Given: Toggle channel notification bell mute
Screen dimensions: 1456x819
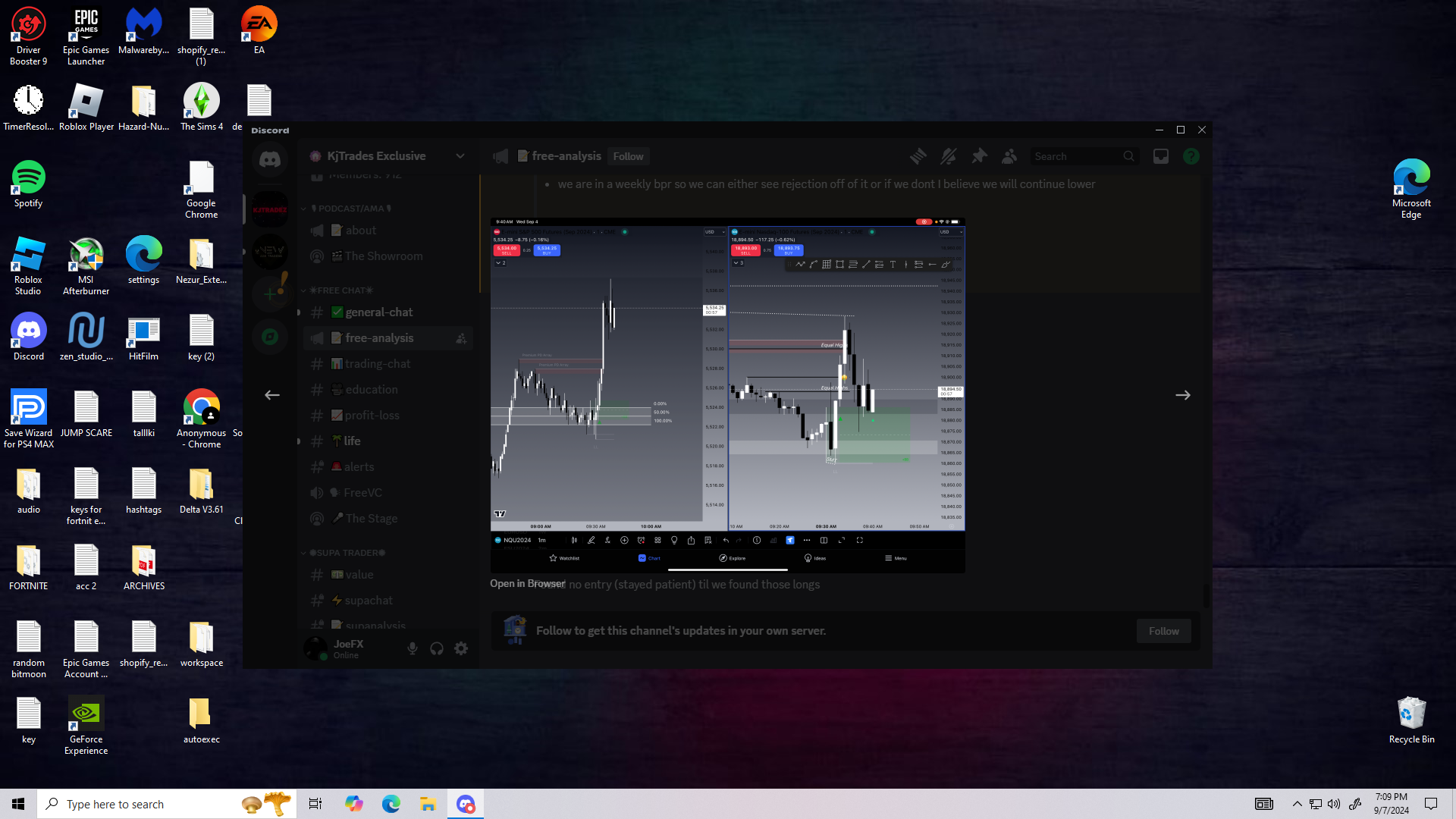Looking at the screenshot, I should (949, 156).
